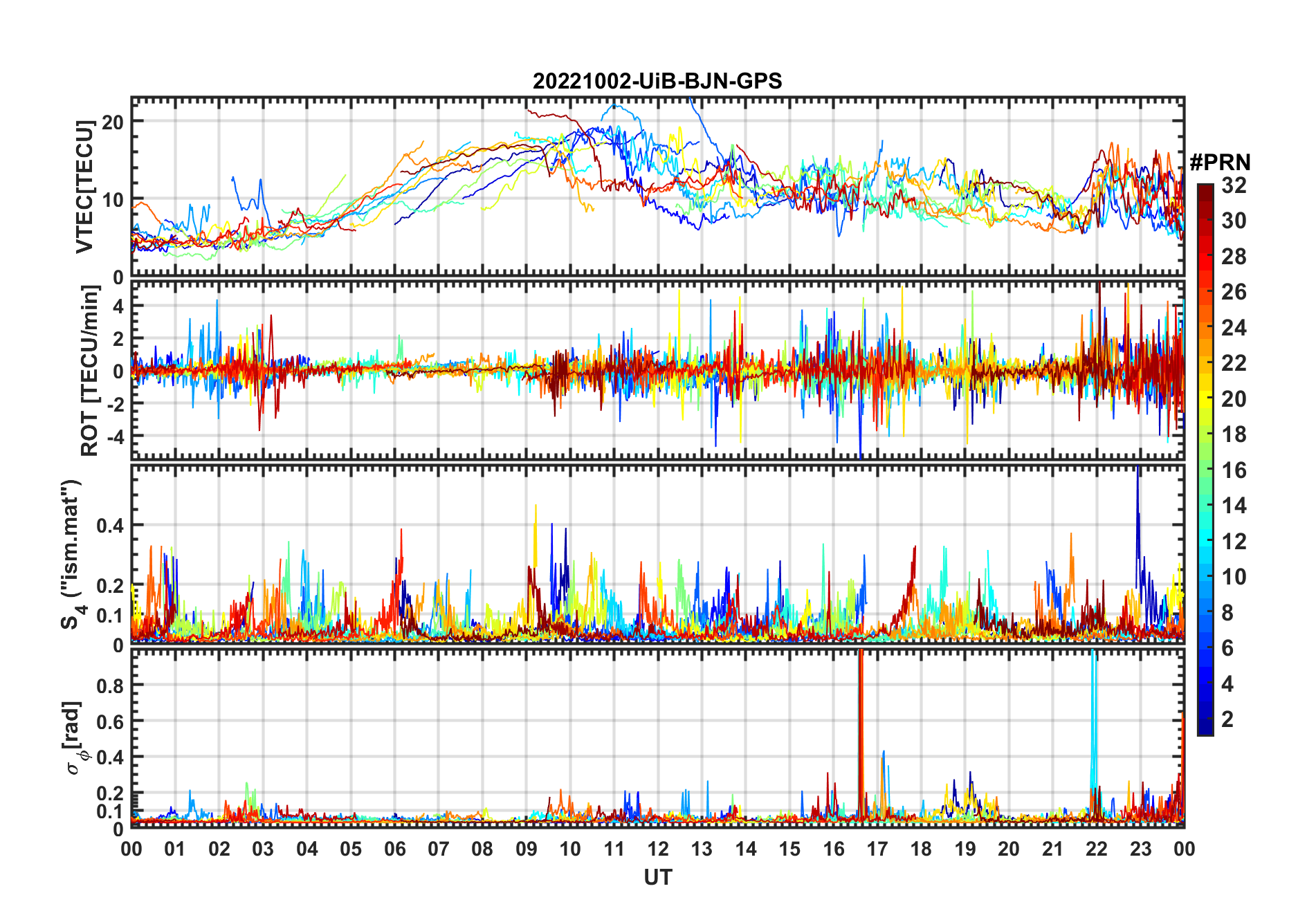Click the "#PRN" colorbar heading
1316x920 pixels.
1220,163
